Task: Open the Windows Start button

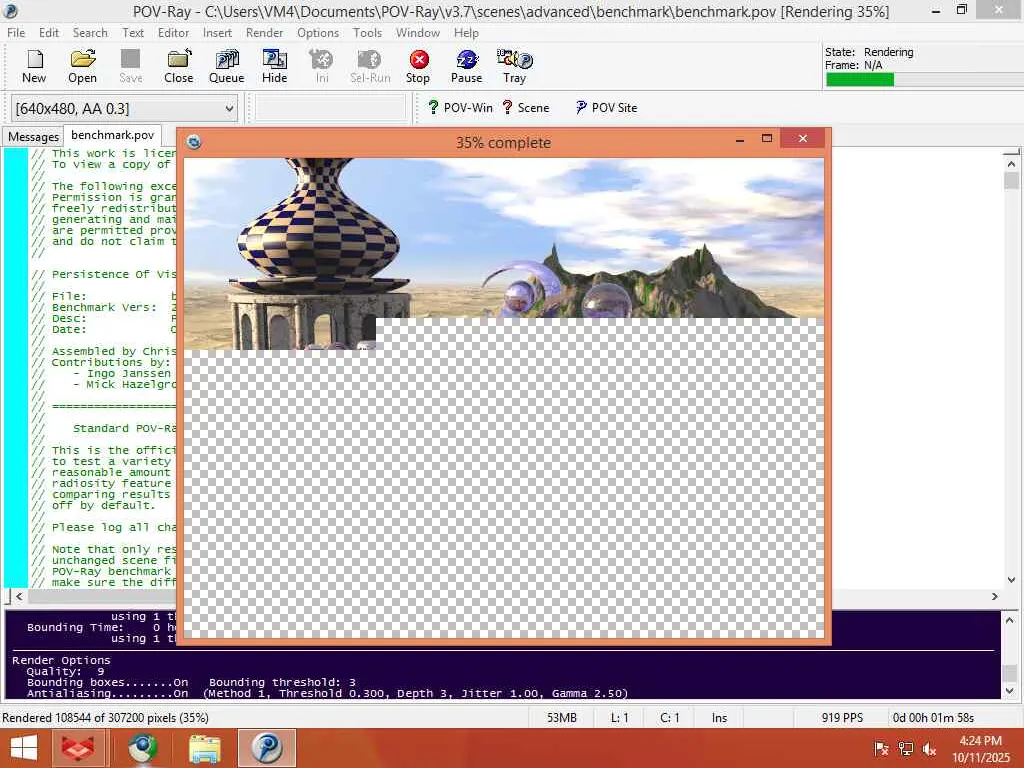Action: coord(24,748)
